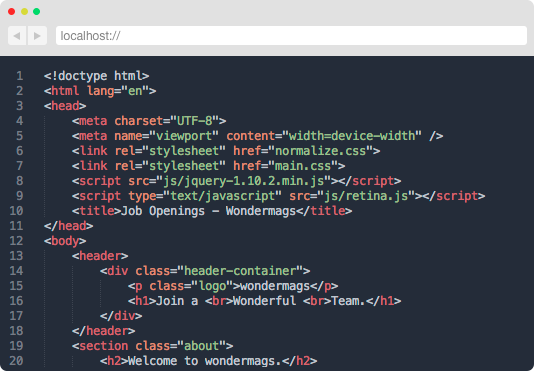Click the h2 Welcome to wondermags line
This screenshot has width=534, height=371.
[208, 361]
